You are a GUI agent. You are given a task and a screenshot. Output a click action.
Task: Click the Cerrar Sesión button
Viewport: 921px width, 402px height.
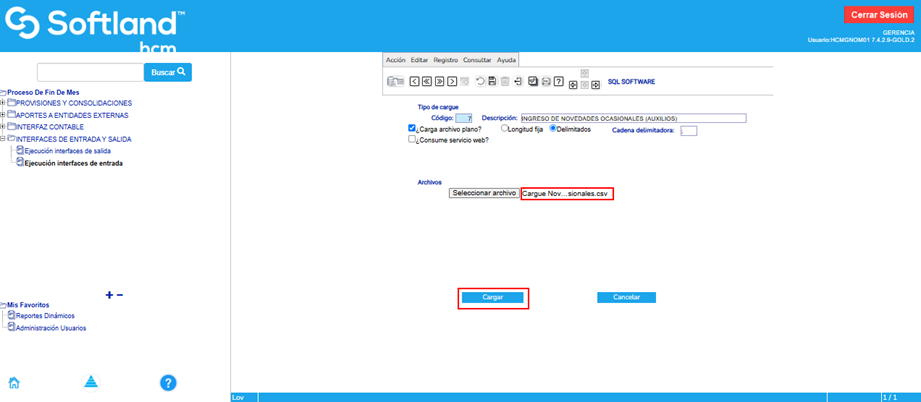pyautogui.click(x=879, y=14)
